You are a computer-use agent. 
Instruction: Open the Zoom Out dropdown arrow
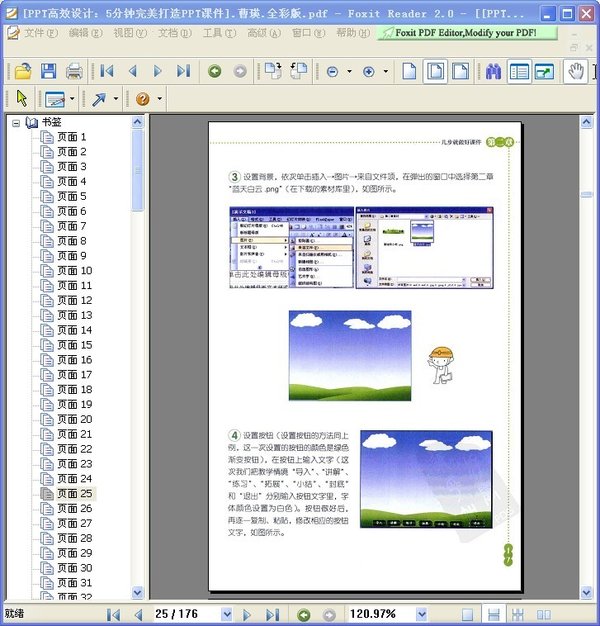click(x=349, y=71)
